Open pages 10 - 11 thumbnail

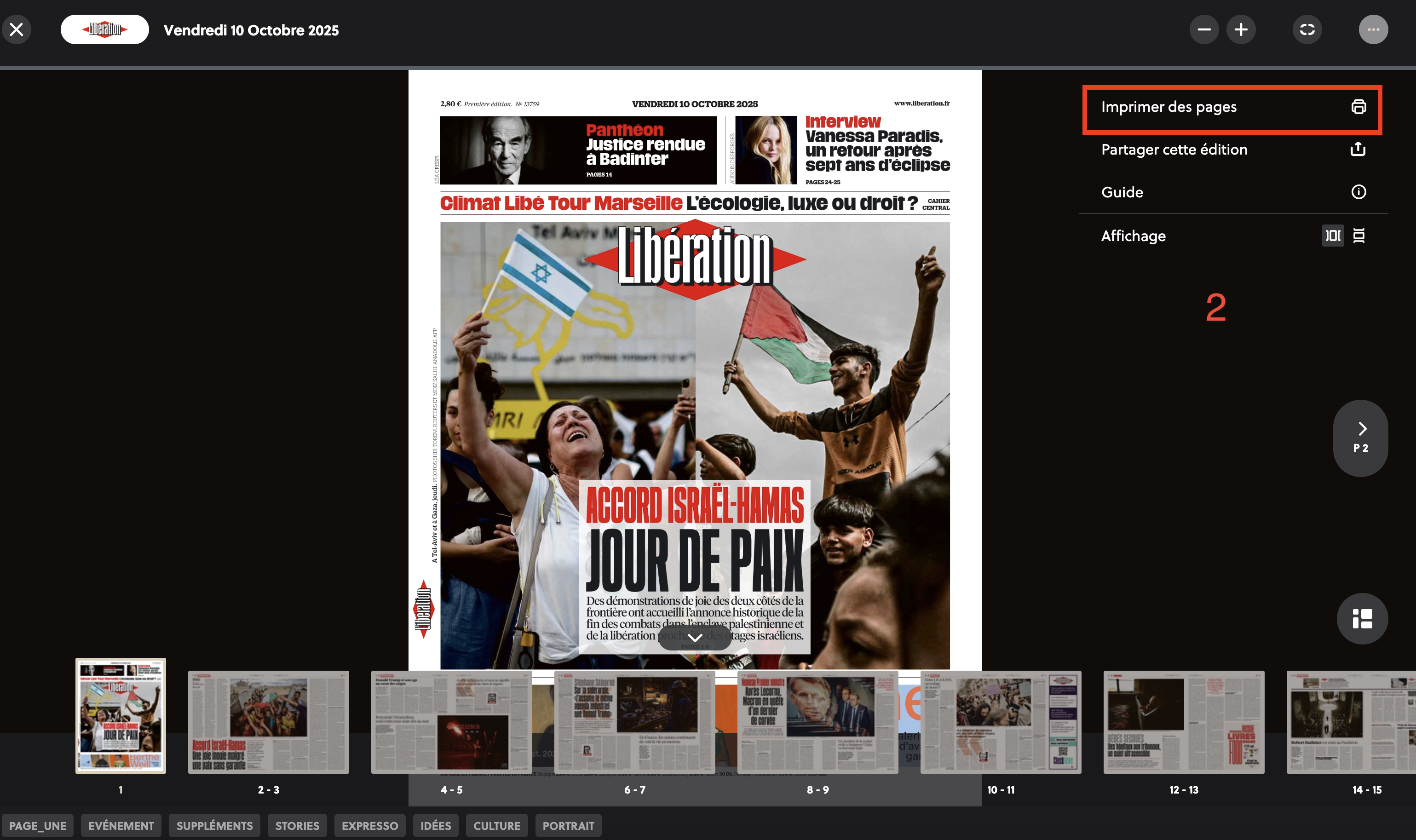pos(1001,722)
